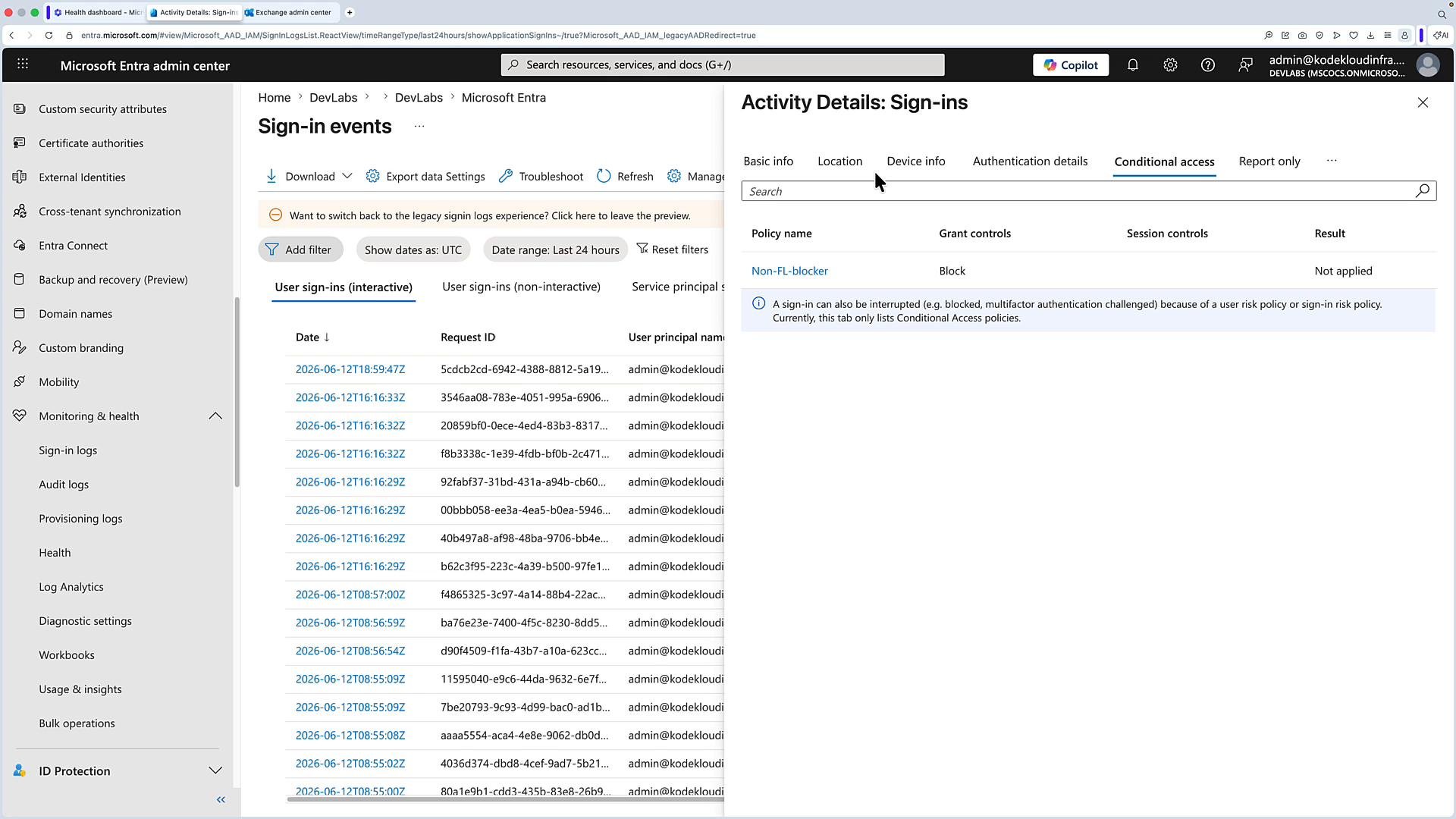Open the more tabs ellipsis in details panel
This screenshot has width=1456, height=819.
pyautogui.click(x=1332, y=161)
